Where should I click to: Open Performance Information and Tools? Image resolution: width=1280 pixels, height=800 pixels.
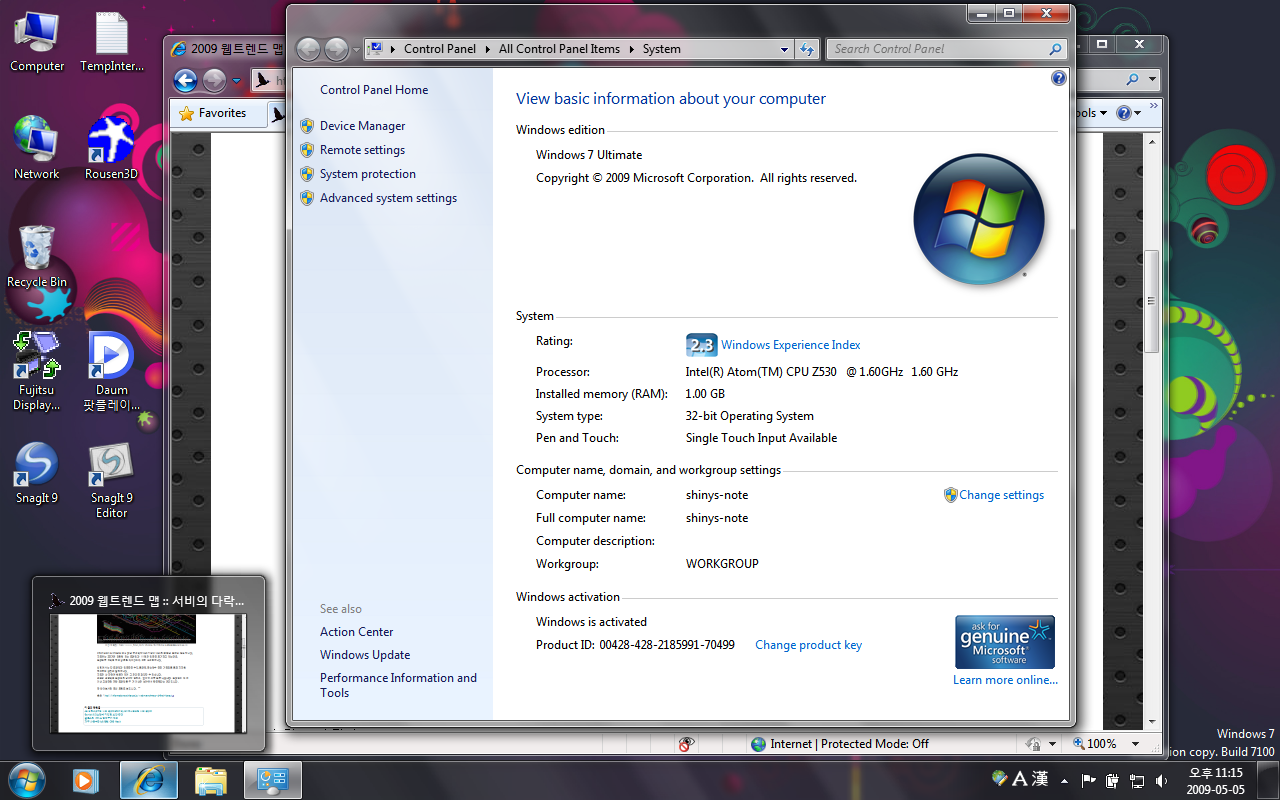398,685
